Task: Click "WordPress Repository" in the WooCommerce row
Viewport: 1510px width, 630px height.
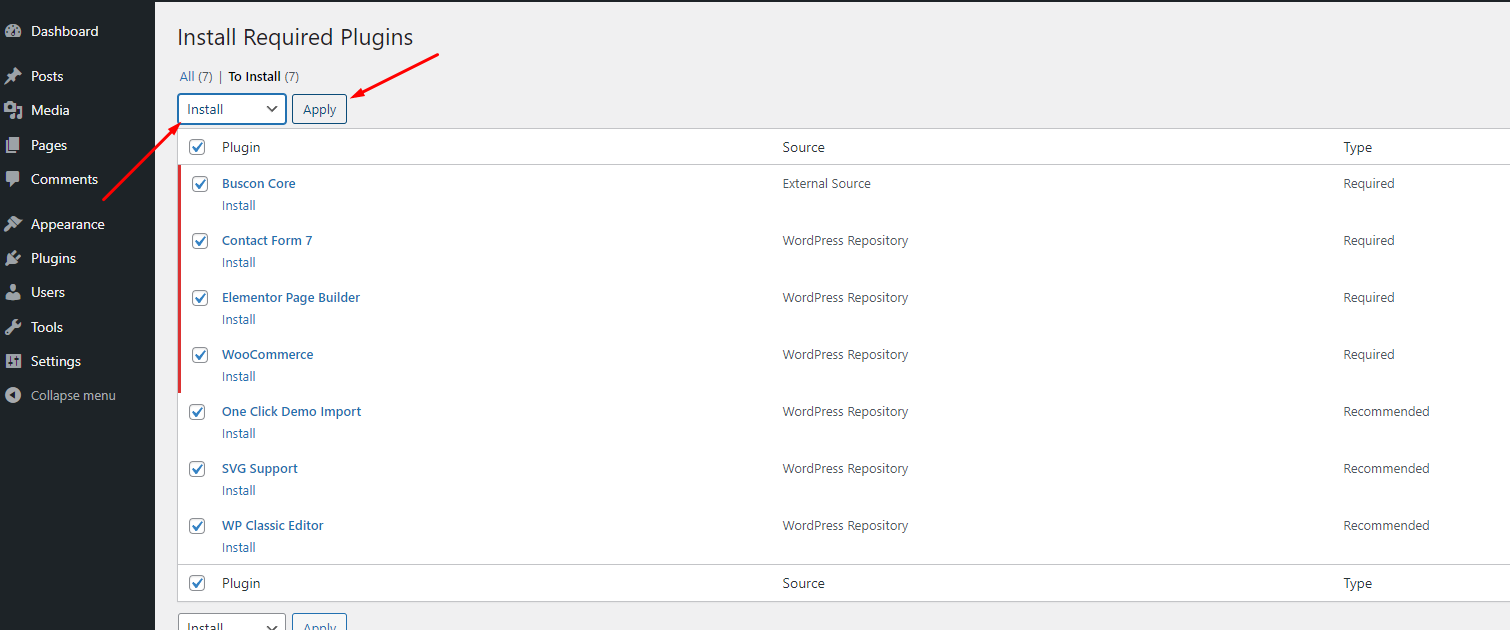Action: [x=846, y=354]
